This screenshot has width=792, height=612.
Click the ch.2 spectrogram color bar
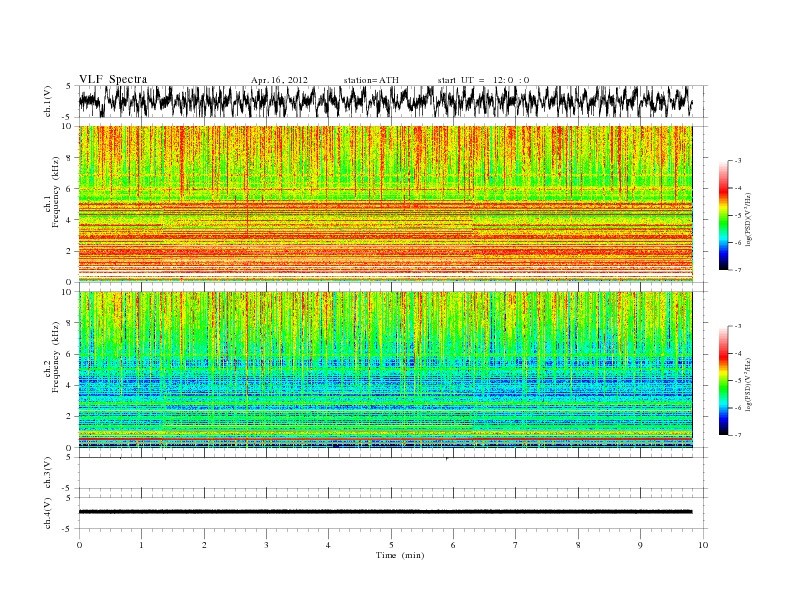coord(724,381)
